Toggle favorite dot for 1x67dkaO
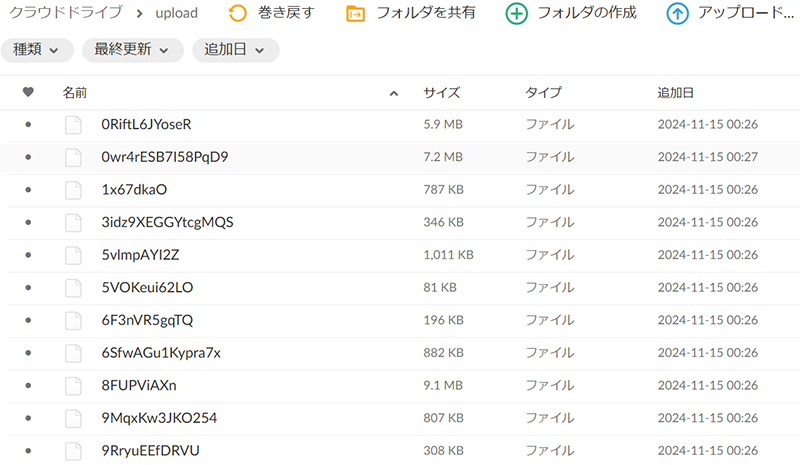800x465 pixels. [x=28, y=190]
